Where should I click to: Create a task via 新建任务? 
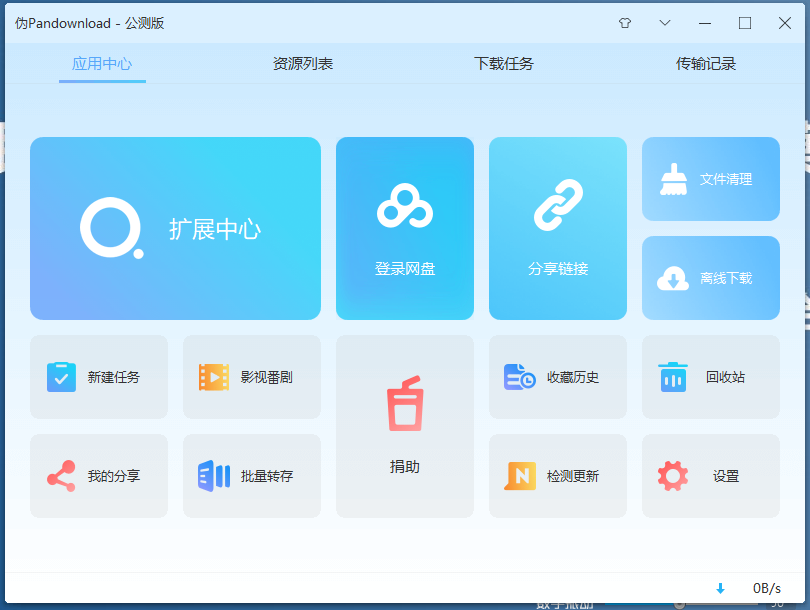pyautogui.click(x=99, y=377)
